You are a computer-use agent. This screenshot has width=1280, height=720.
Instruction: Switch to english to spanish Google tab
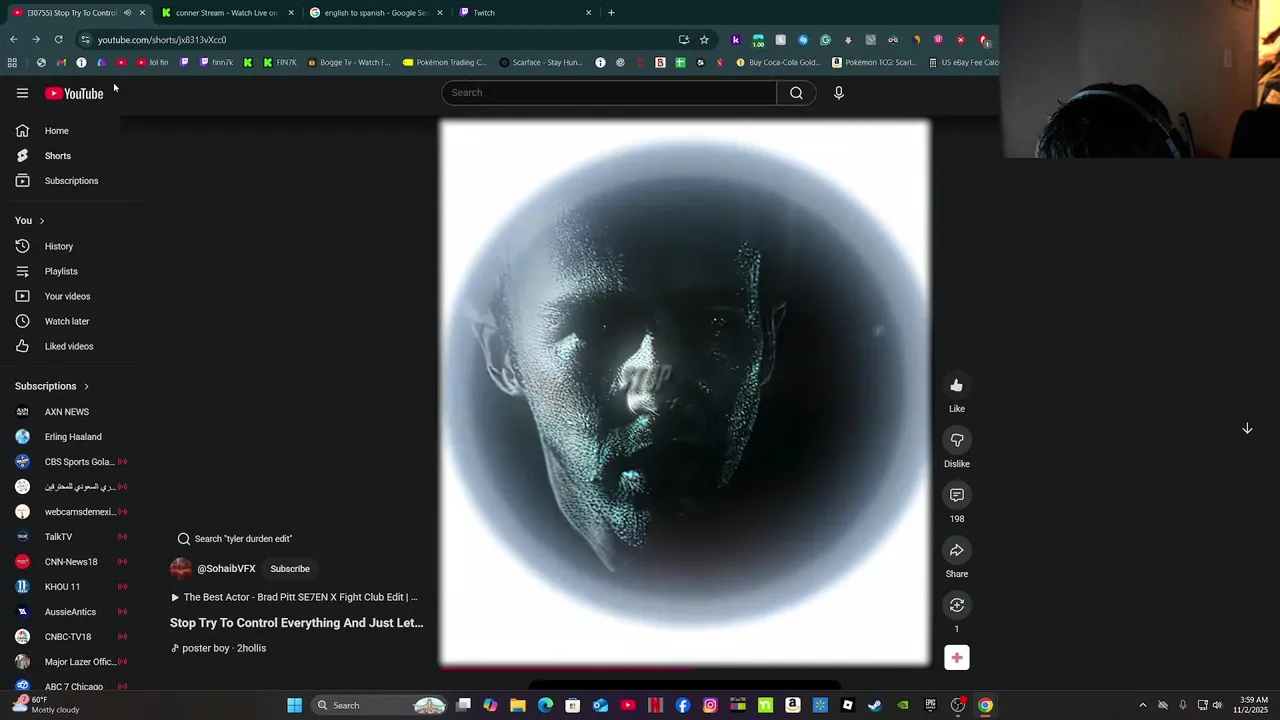point(375,13)
